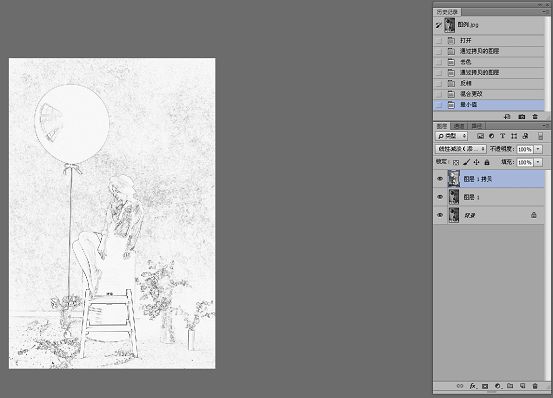Image resolution: width=553 pixels, height=398 pixels.
Task: Add a layer style via fx icon
Action: click(x=473, y=386)
